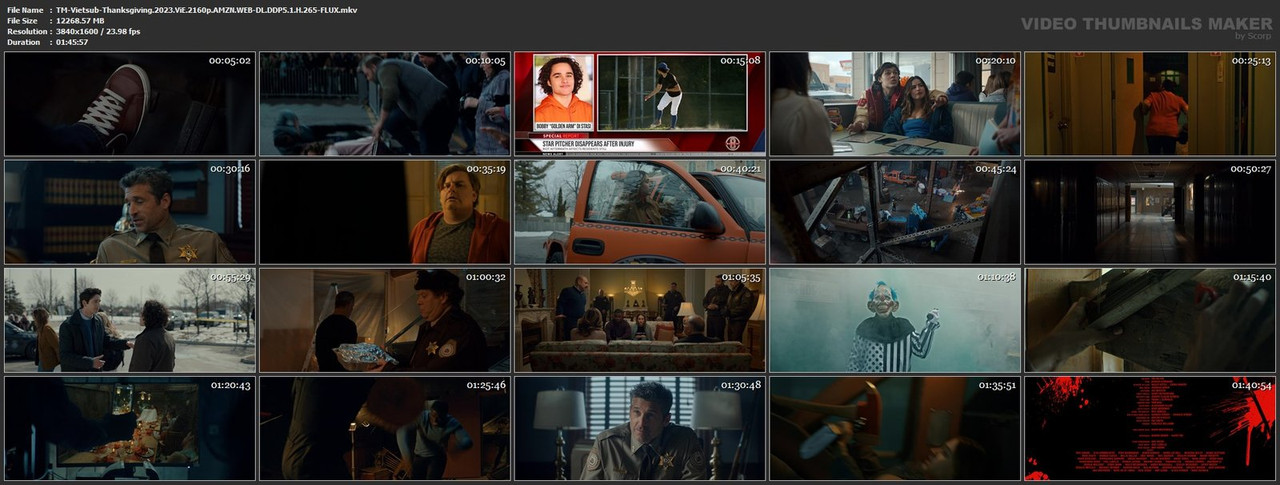Select the thumbnail timestamped 01:20:43

130,427
